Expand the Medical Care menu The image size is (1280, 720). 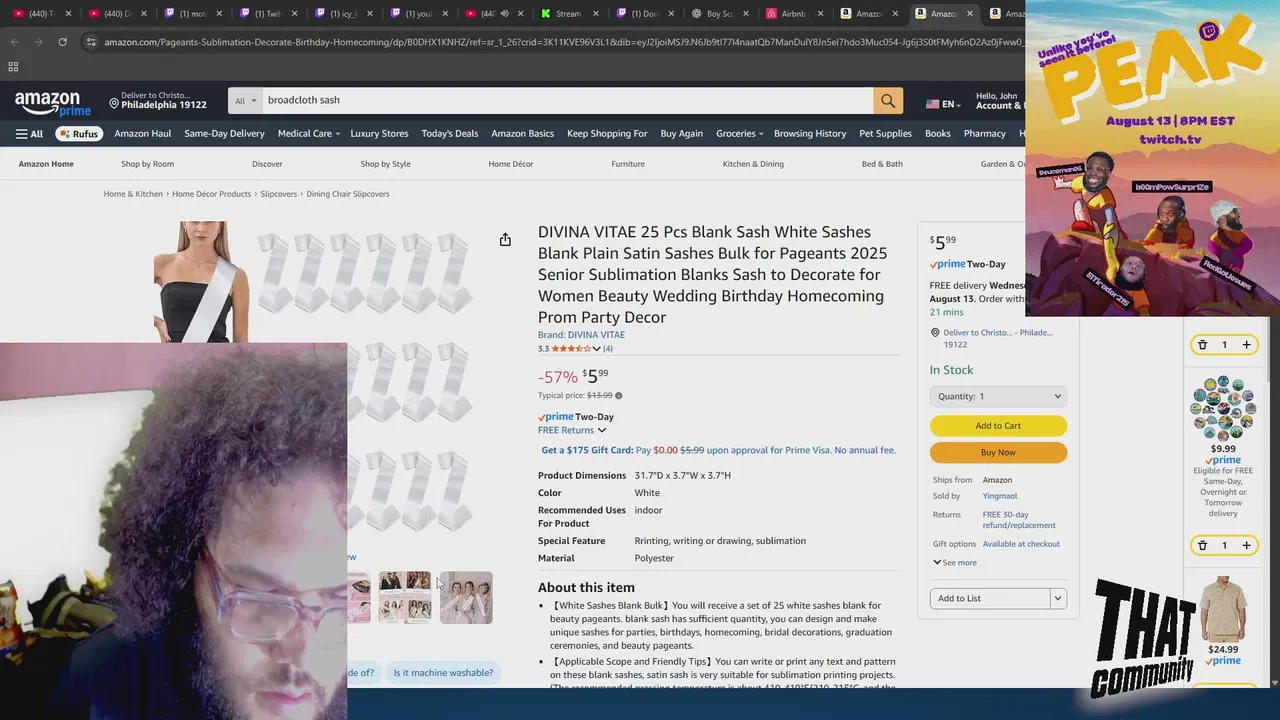click(x=308, y=133)
